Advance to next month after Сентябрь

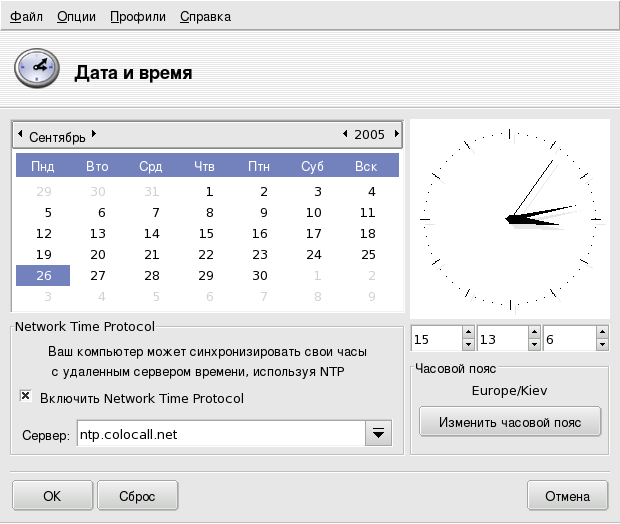(x=93, y=134)
